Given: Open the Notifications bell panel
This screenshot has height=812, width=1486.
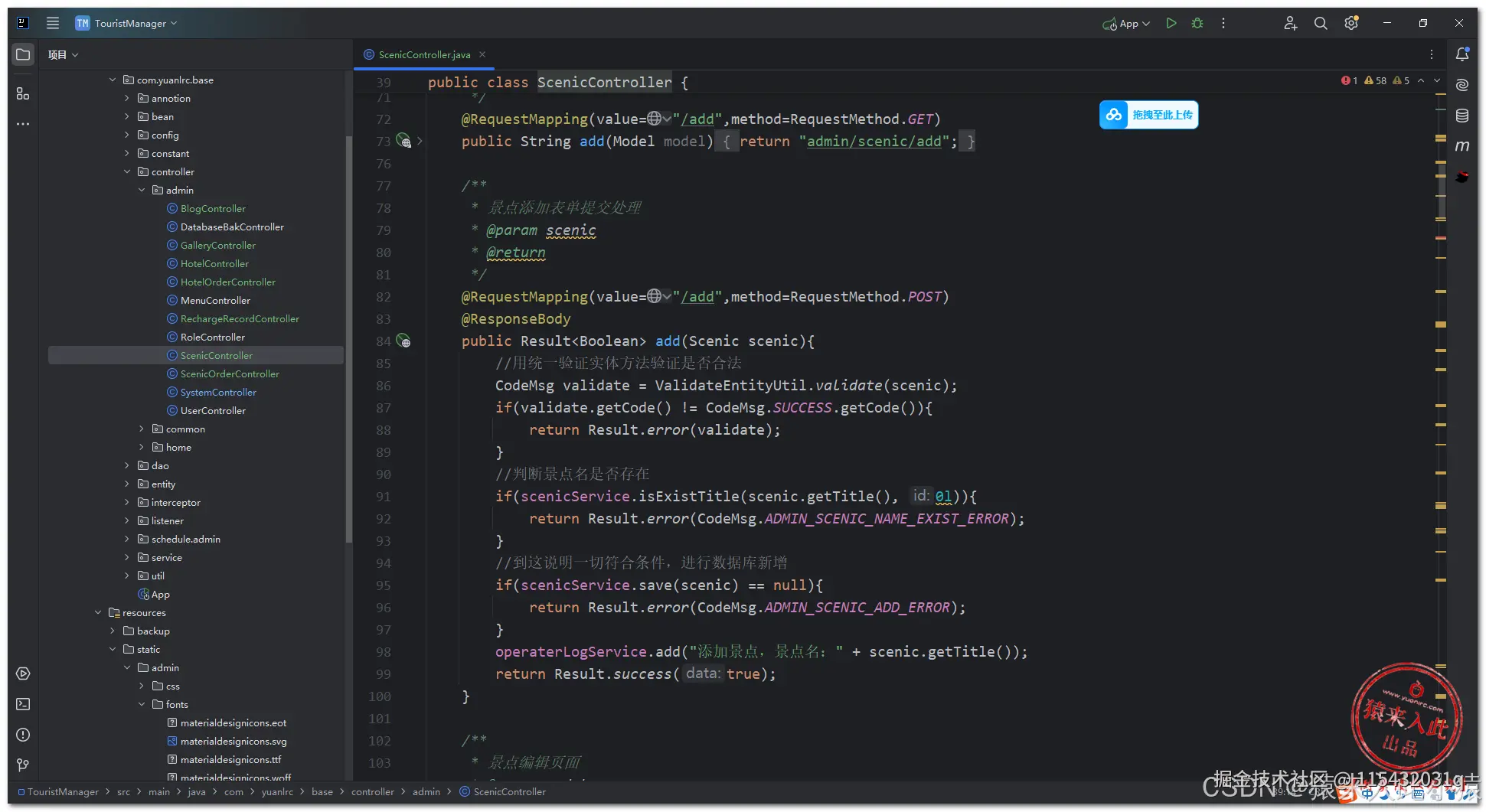Looking at the screenshot, I should coord(1462,54).
